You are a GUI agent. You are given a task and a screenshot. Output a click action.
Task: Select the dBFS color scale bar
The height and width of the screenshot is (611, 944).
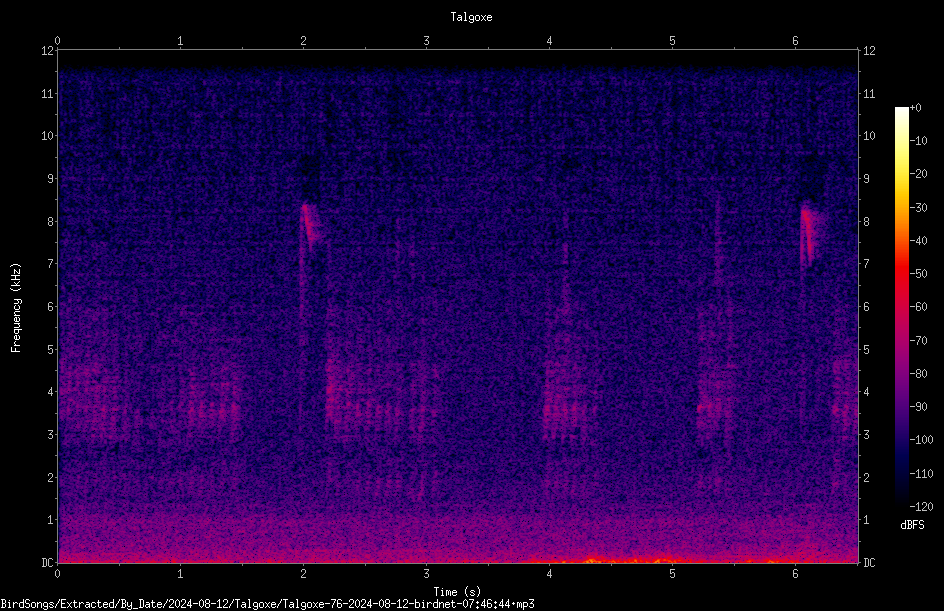(x=901, y=306)
